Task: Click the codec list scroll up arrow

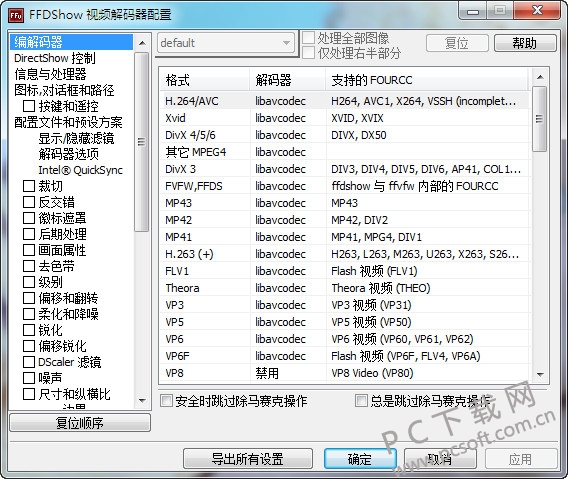Action: tap(540, 77)
